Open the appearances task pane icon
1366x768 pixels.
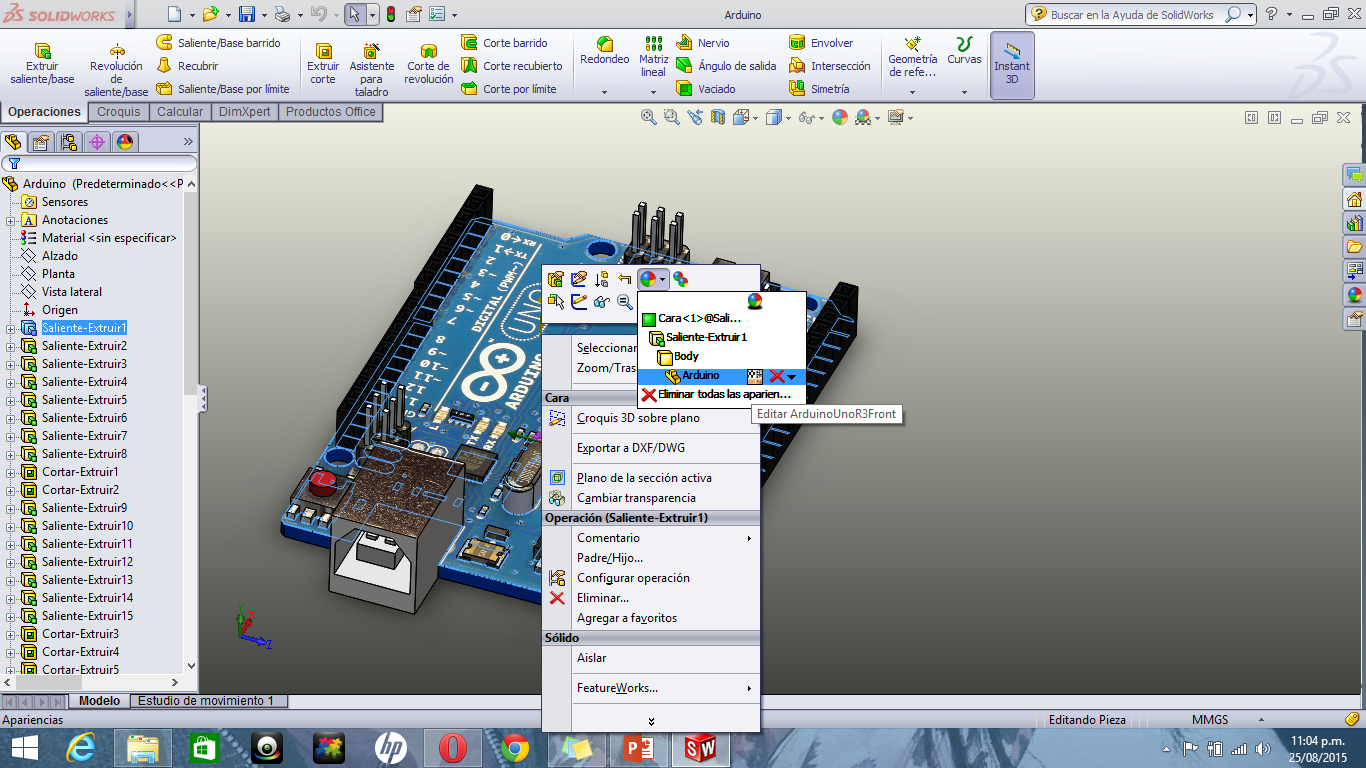[1354, 295]
